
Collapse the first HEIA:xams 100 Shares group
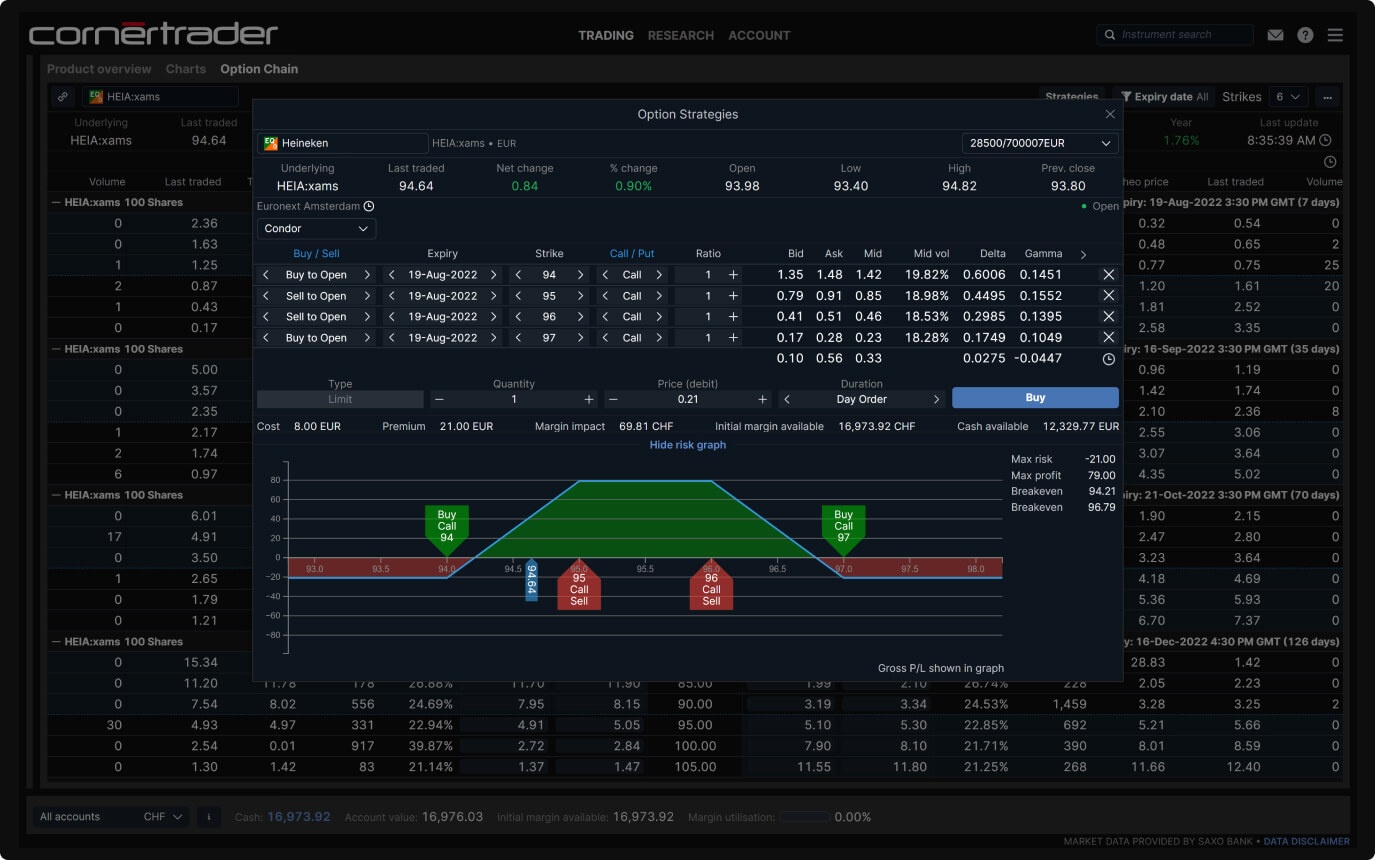[x=55, y=202]
